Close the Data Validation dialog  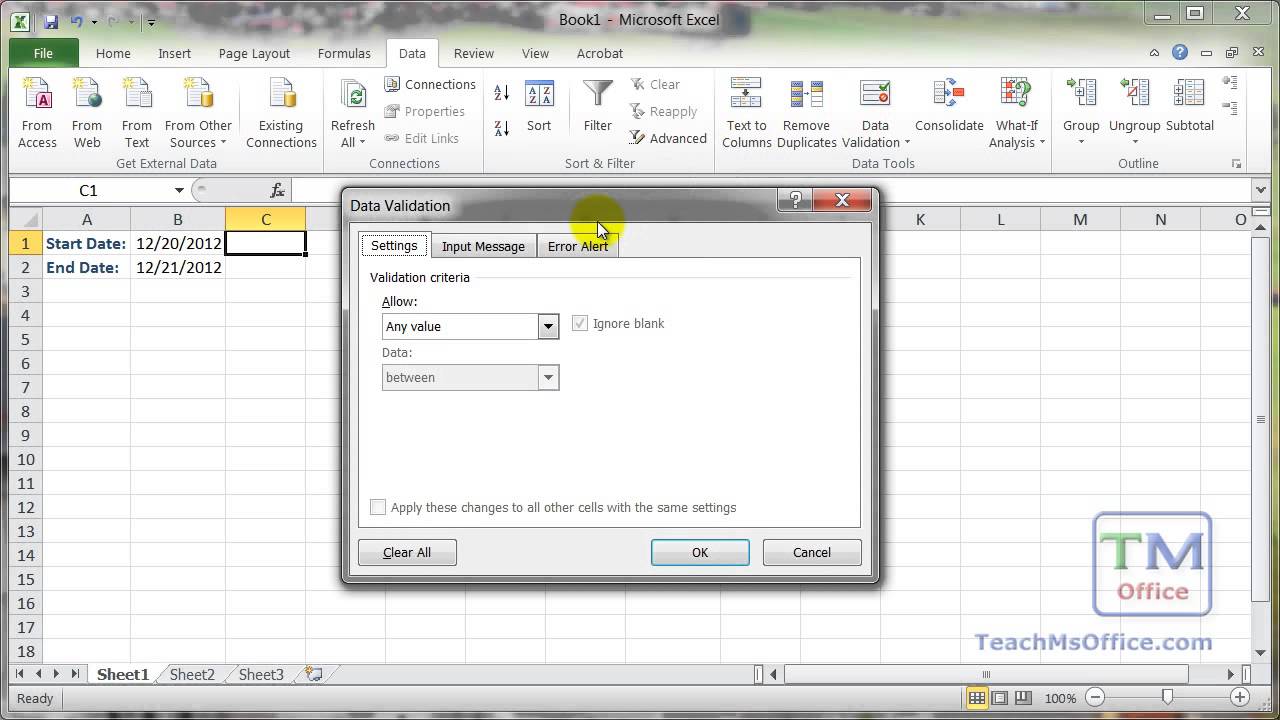tap(842, 200)
